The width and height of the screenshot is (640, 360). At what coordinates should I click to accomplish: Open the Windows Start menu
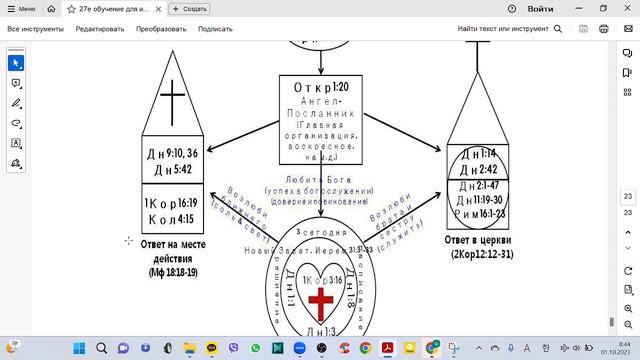[x=79, y=348]
